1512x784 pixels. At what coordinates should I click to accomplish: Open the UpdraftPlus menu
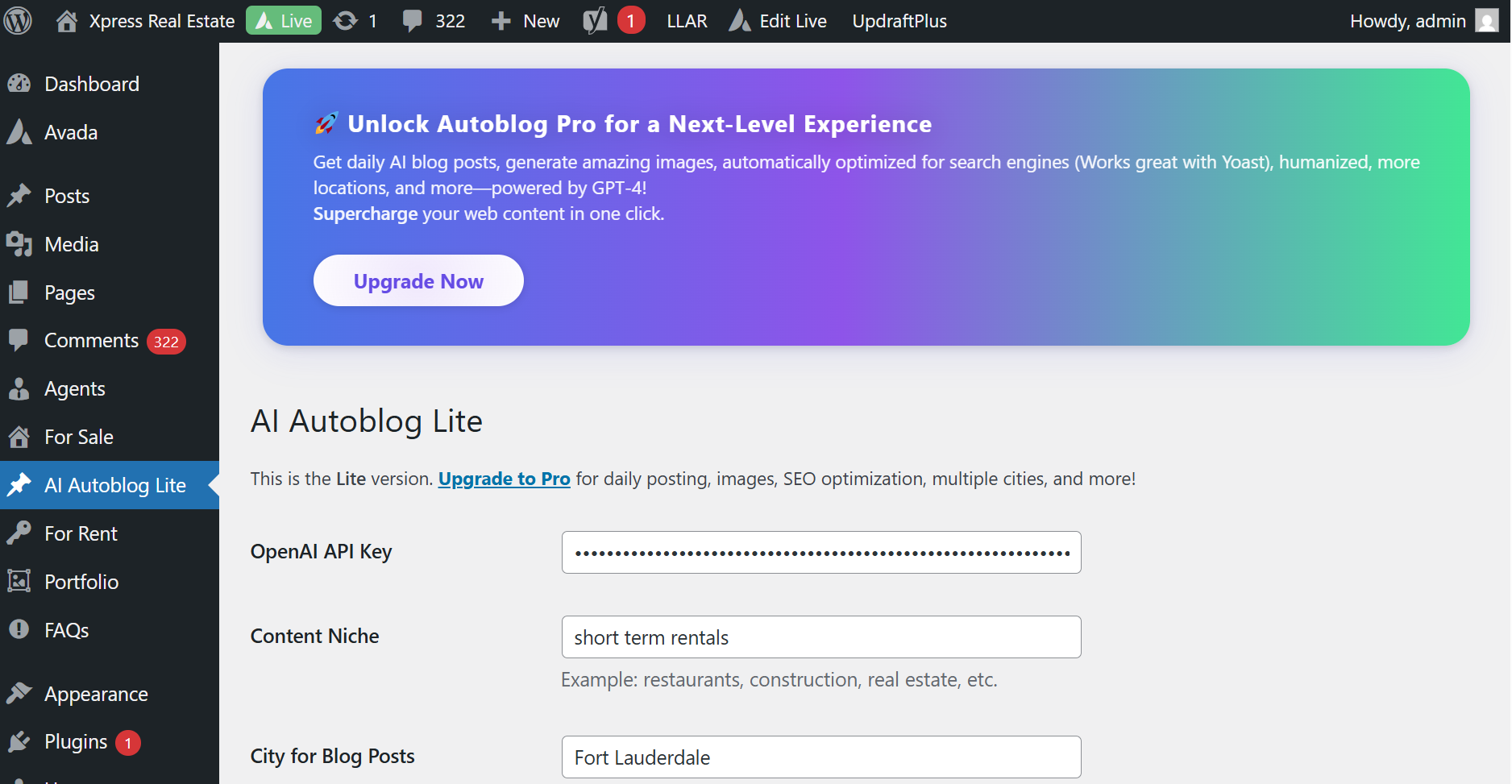pyautogui.click(x=899, y=21)
